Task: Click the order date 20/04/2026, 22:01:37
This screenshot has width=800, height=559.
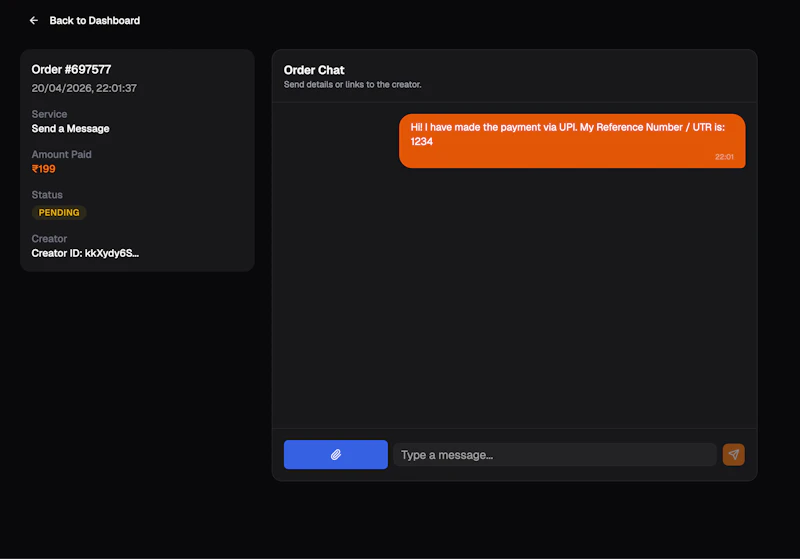Action: tap(84, 88)
